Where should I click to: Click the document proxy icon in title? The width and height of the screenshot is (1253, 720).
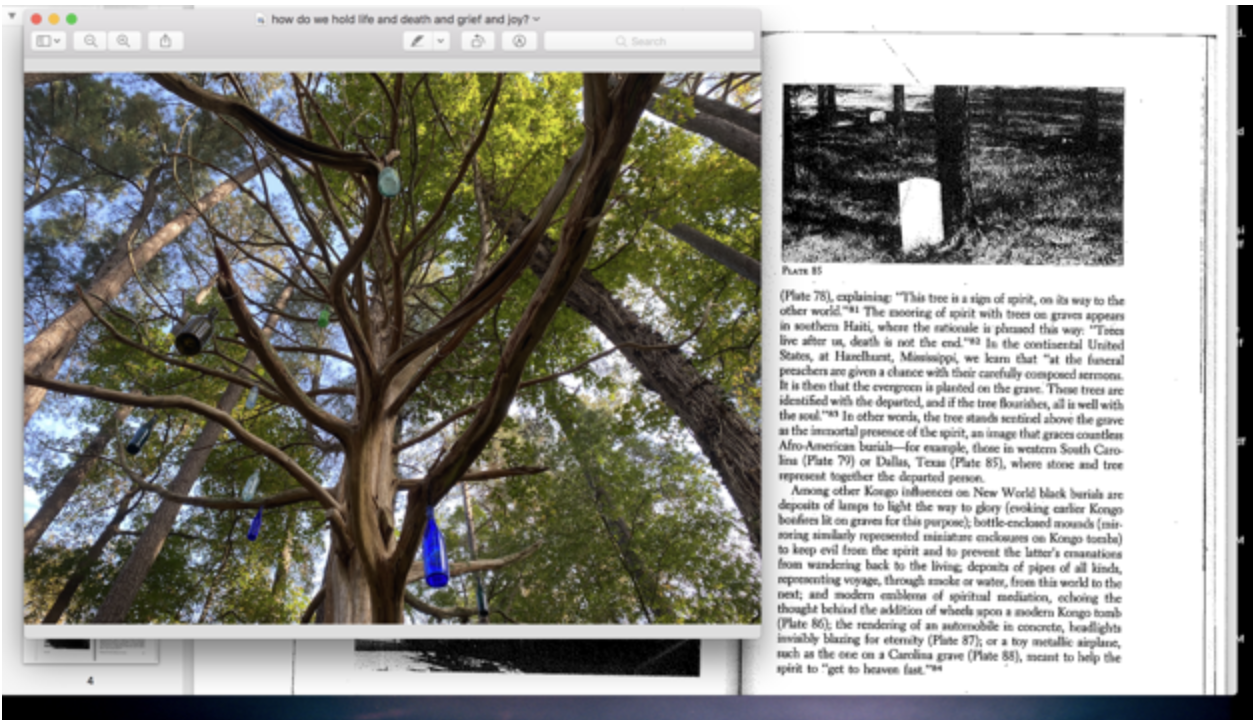coord(261,19)
